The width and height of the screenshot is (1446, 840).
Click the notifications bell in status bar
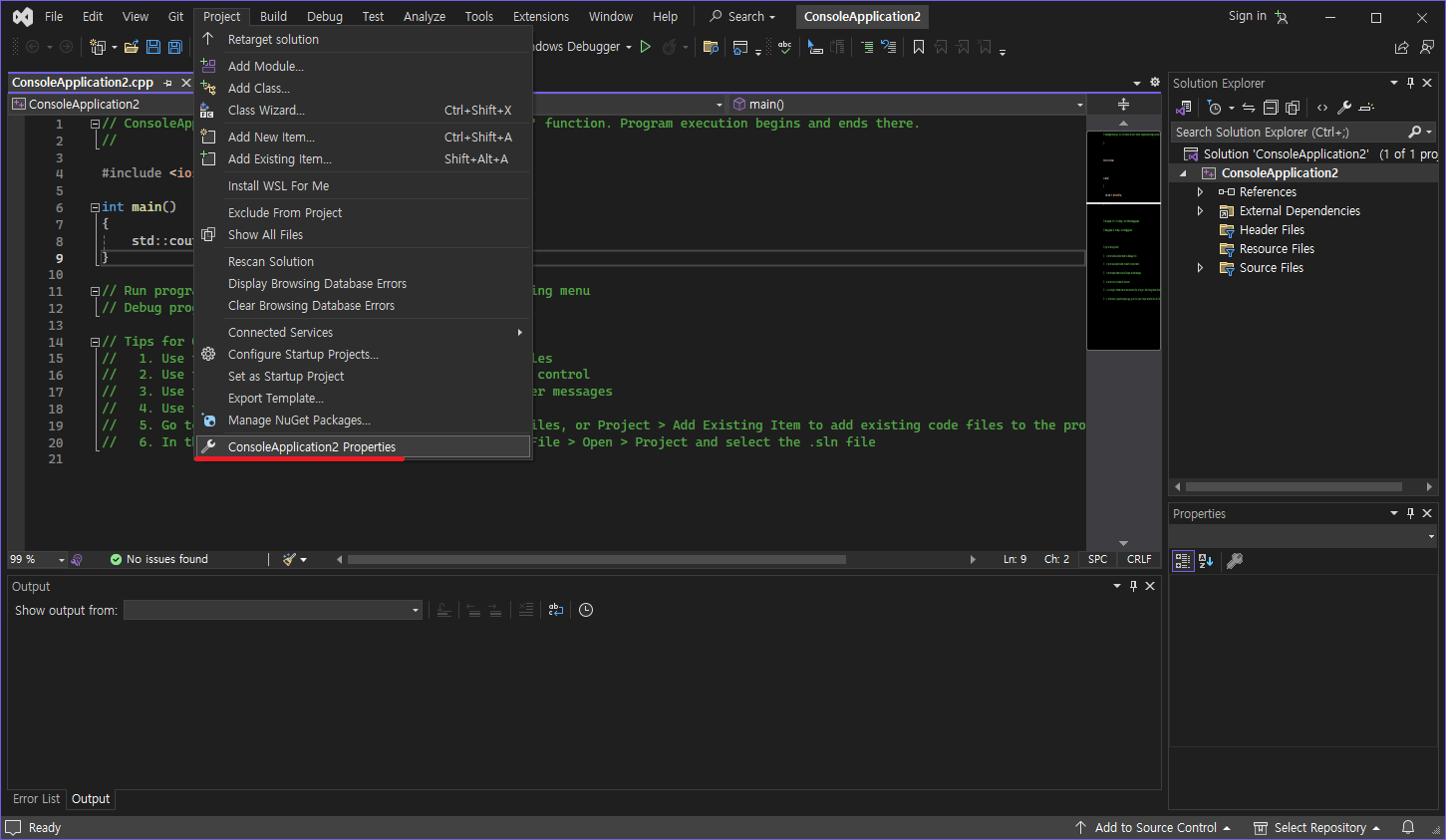pyautogui.click(x=1408, y=828)
